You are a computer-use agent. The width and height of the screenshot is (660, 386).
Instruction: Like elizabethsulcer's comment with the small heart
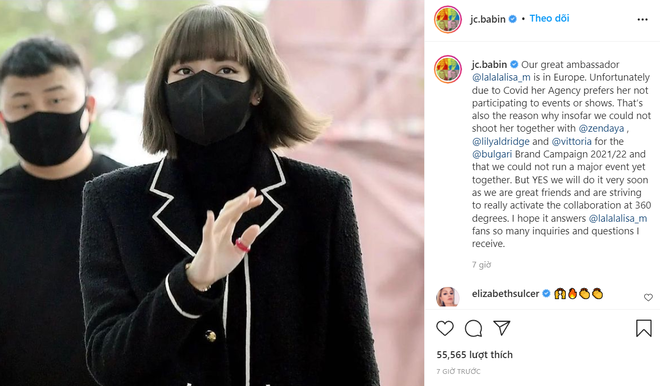tap(648, 298)
